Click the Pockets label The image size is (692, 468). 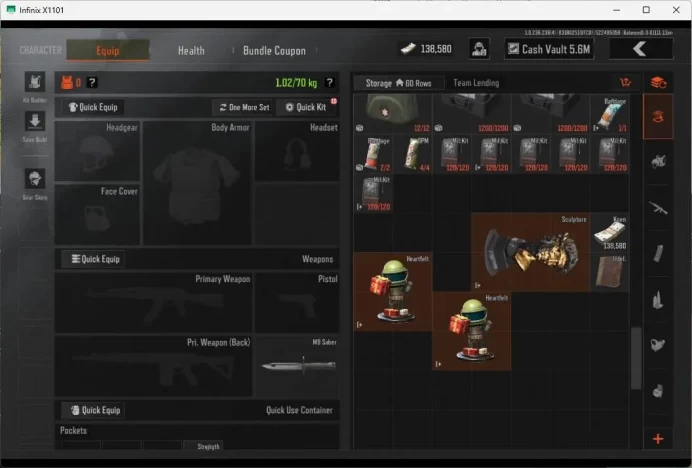[73, 430]
